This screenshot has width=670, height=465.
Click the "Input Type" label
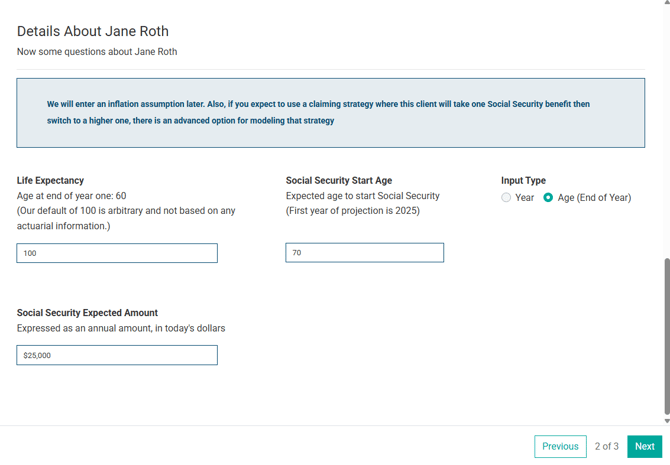click(x=523, y=180)
